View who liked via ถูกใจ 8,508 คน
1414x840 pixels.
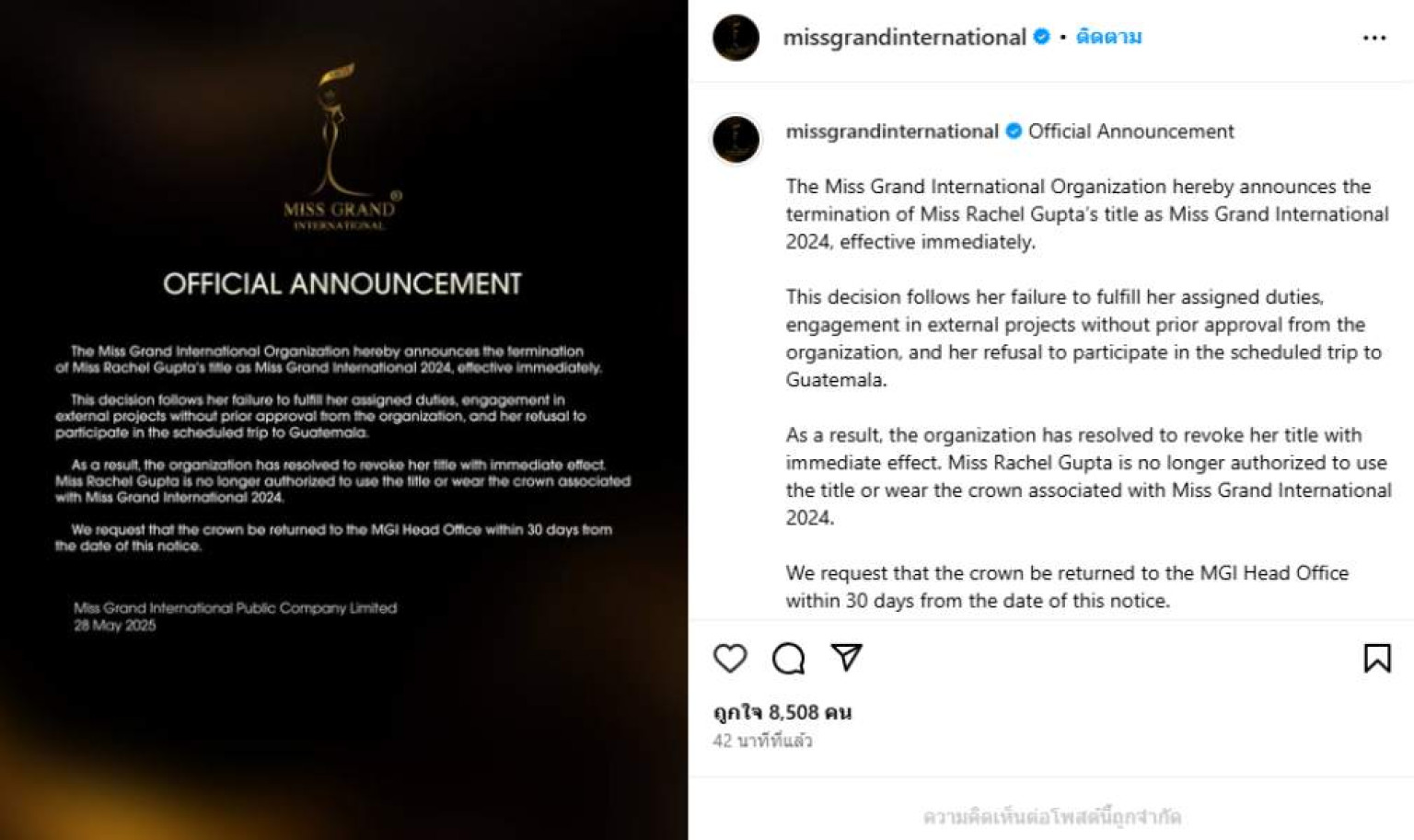[x=782, y=712]
